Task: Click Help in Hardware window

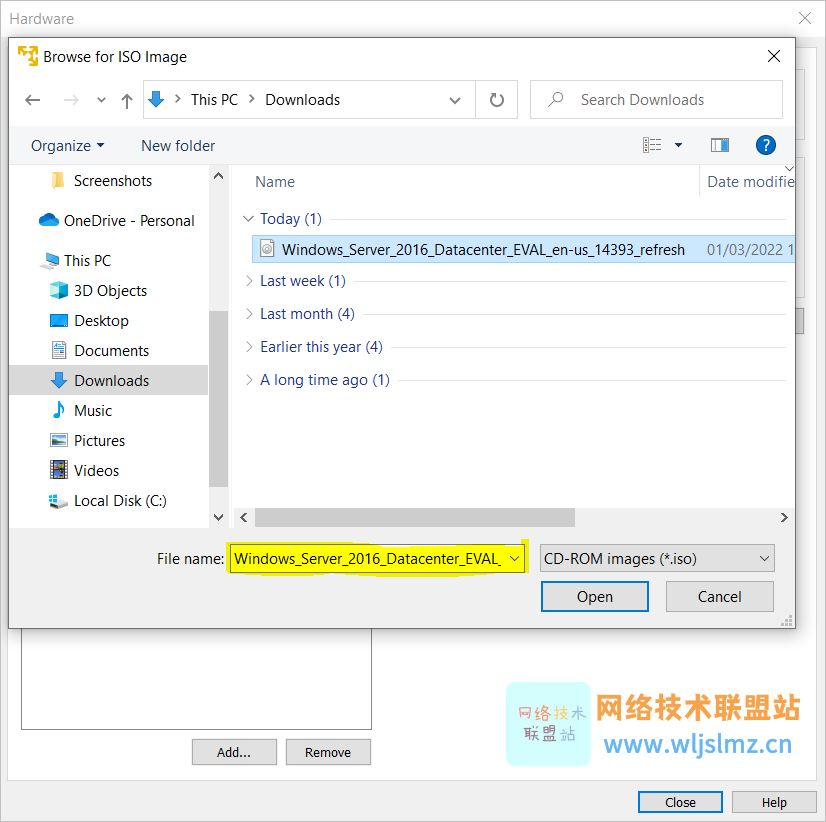Action: click(774, 802)
